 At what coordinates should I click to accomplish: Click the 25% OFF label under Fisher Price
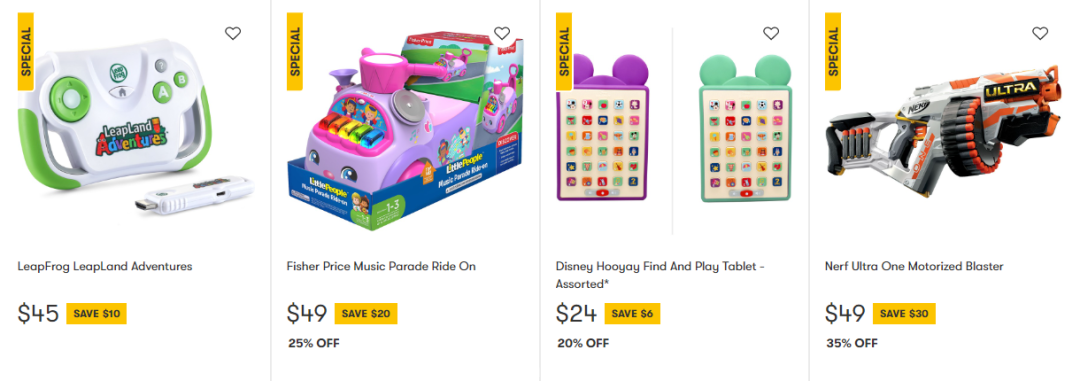pyautogui.click(x=314, y=343)
